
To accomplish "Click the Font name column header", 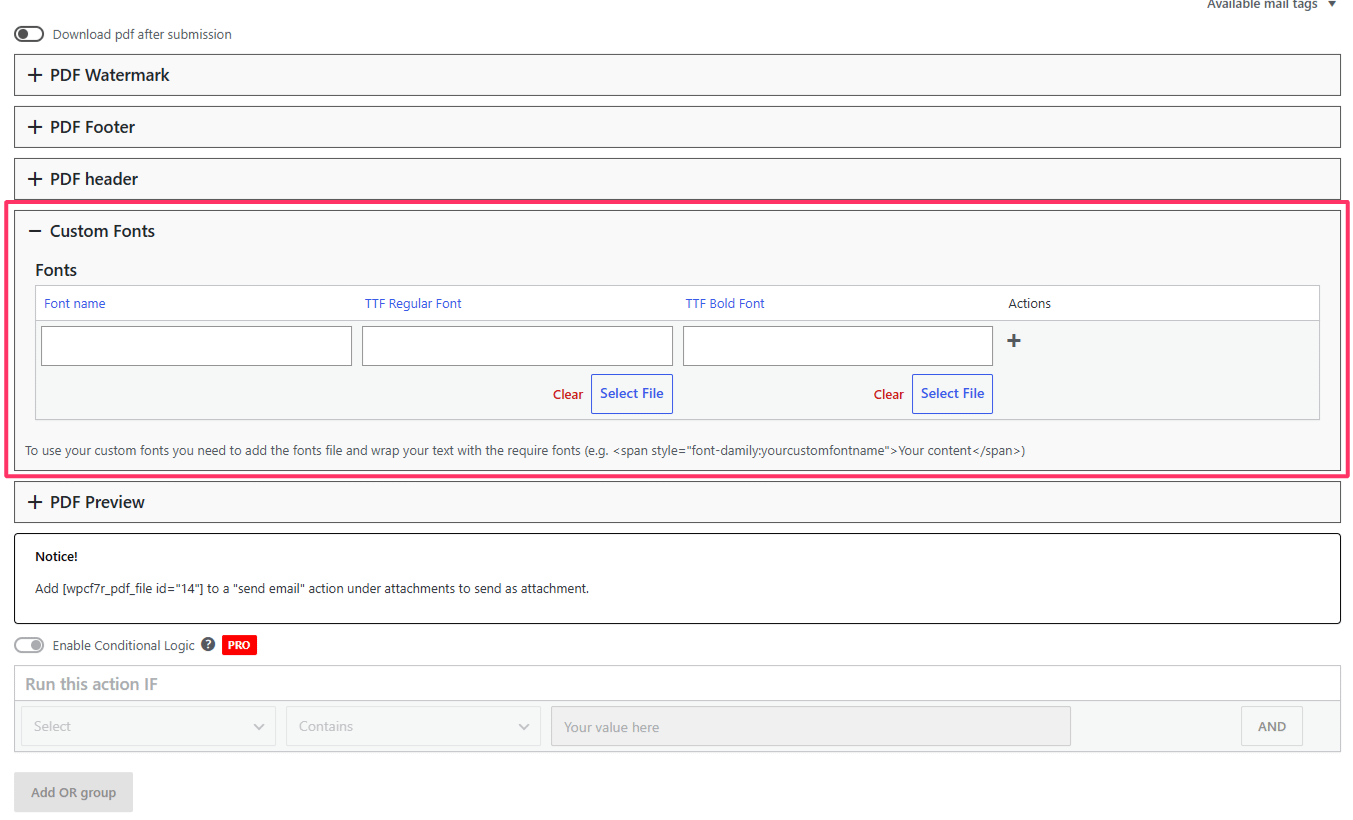I will [x=75, y=304].
